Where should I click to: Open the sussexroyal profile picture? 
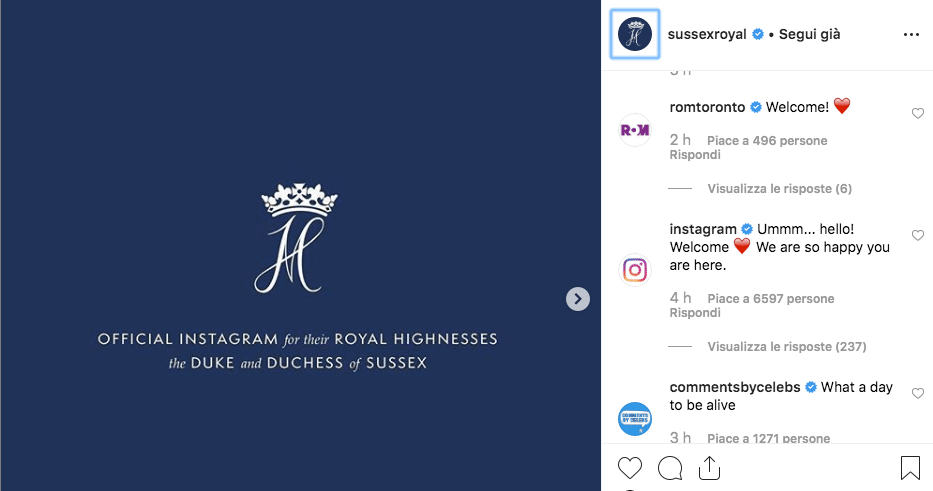635,34
